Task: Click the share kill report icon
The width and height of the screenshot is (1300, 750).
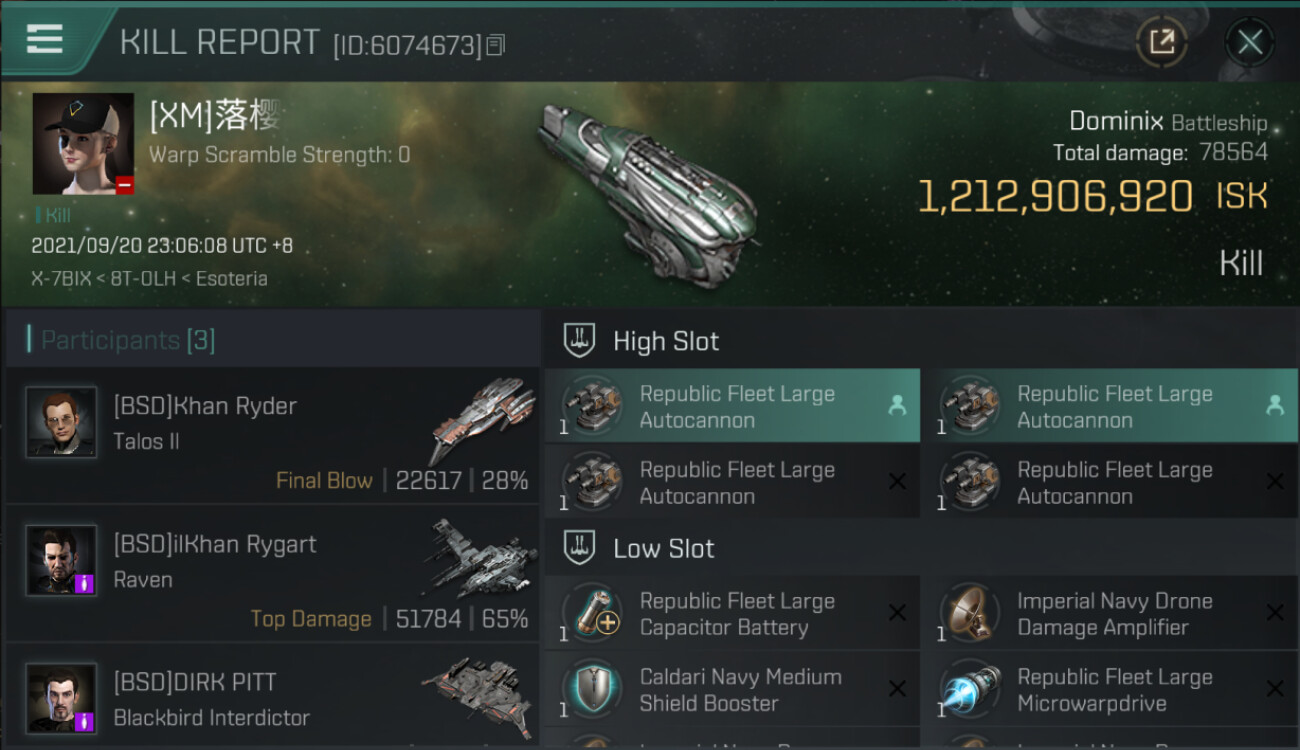Action: tap(1161, 42)
